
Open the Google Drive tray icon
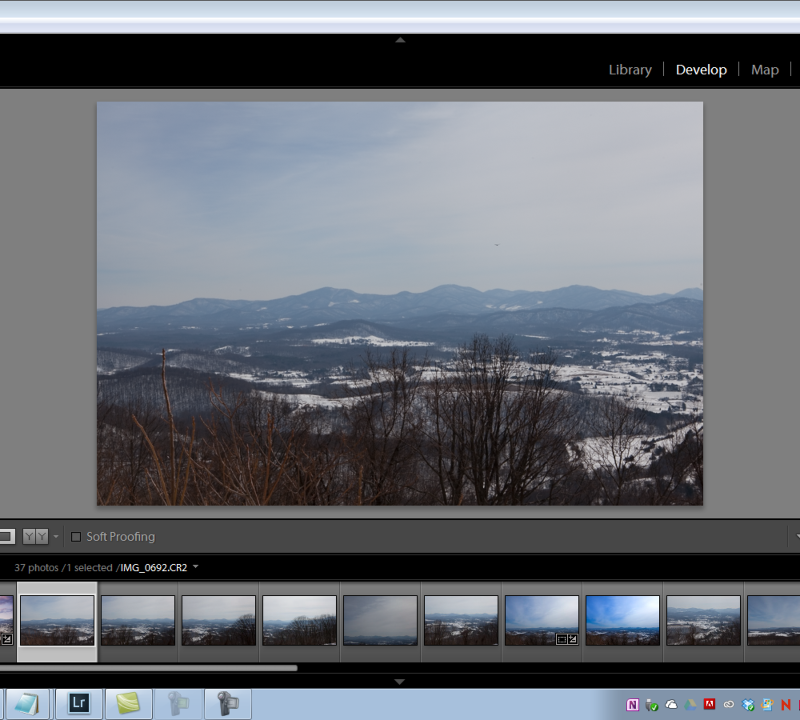pos(690,705)
